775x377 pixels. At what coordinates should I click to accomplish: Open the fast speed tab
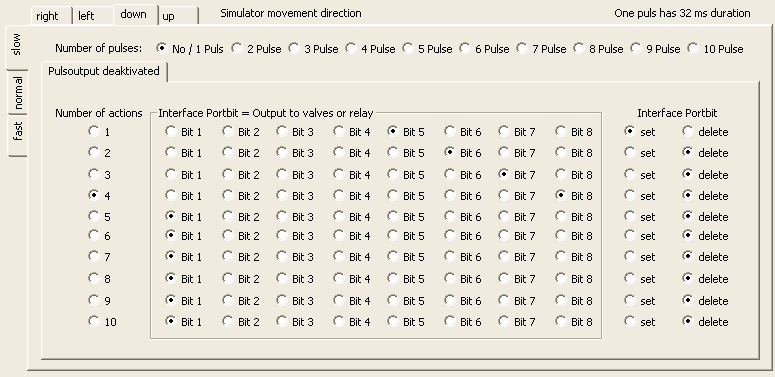(x=18, y=131)
